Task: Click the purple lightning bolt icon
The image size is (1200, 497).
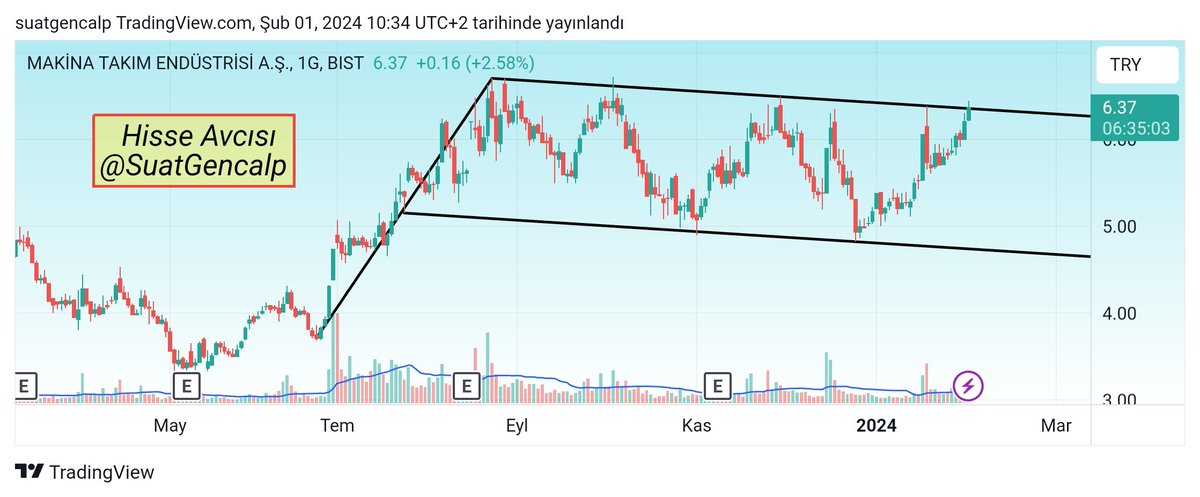Action: 968,385
